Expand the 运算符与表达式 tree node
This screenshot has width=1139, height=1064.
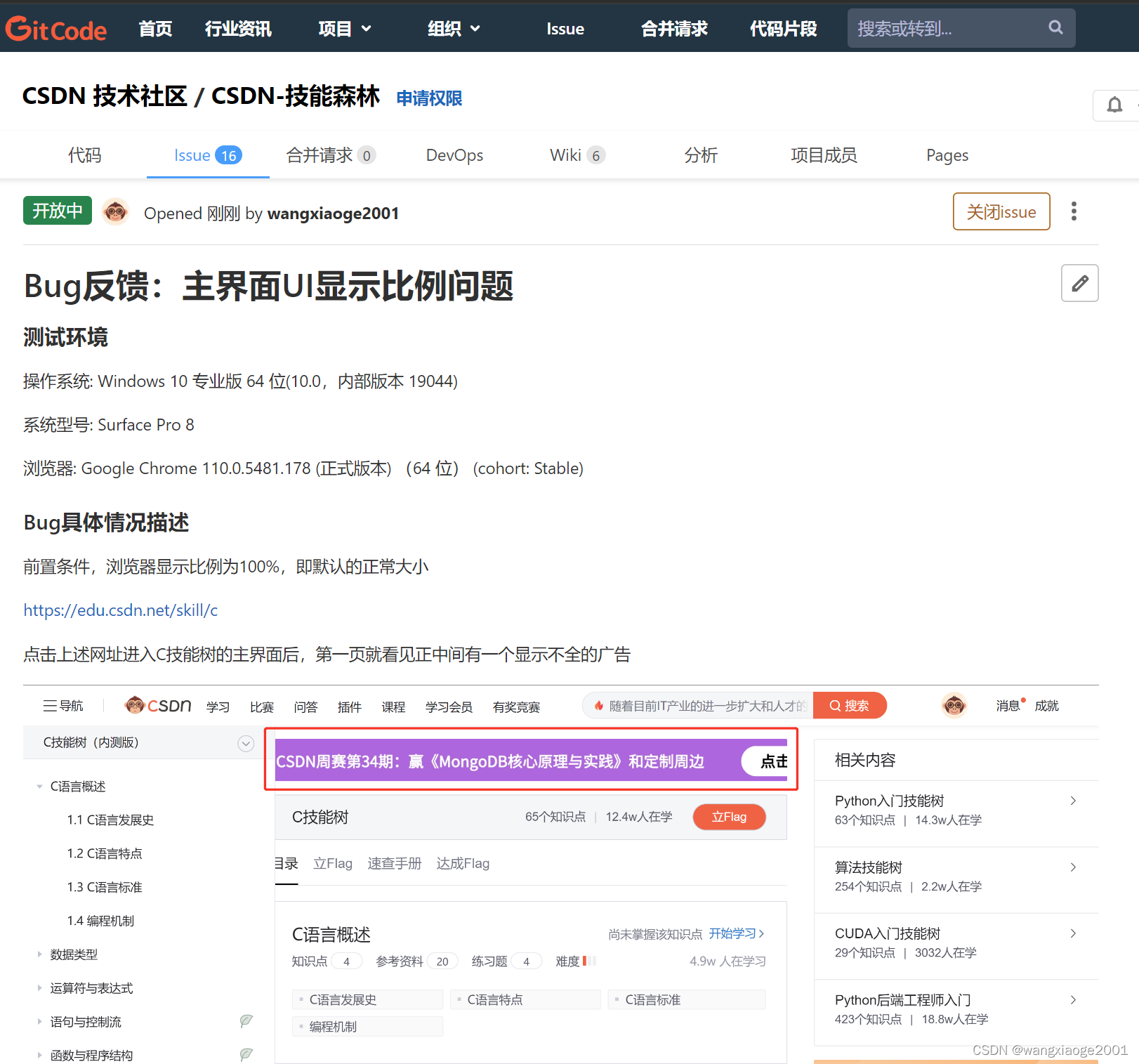tap(40, 987)
